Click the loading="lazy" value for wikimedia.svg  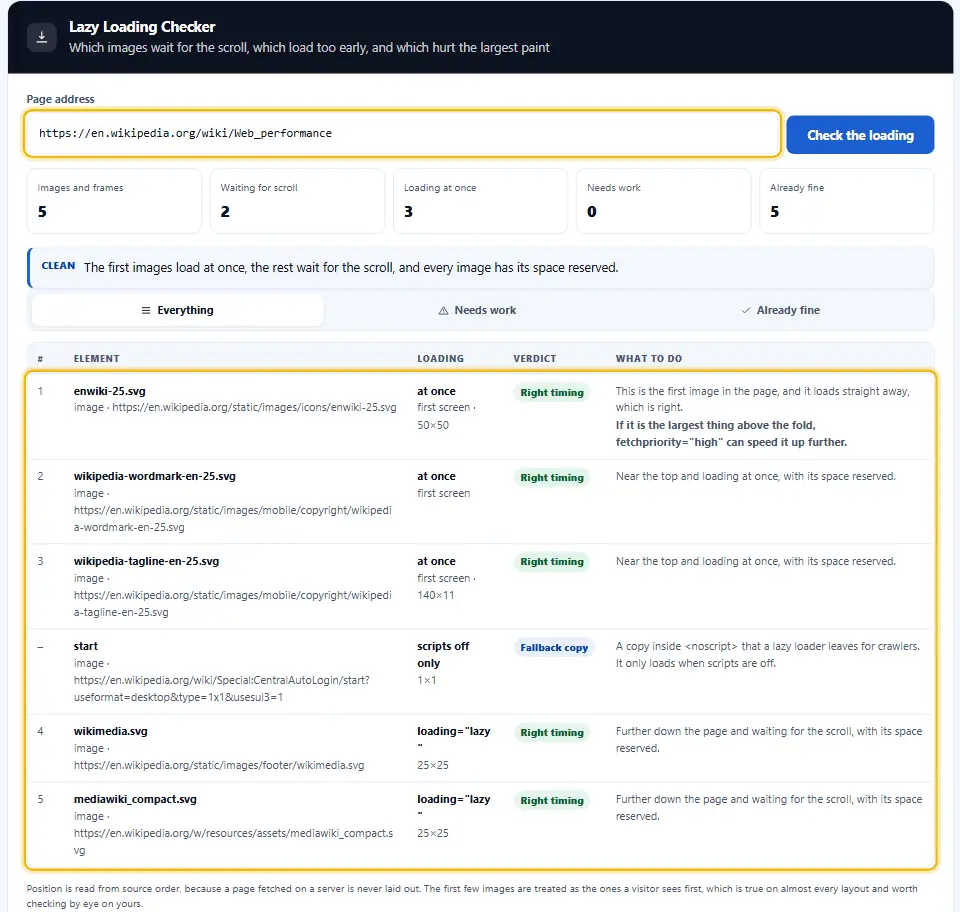[x=454, y=738]
